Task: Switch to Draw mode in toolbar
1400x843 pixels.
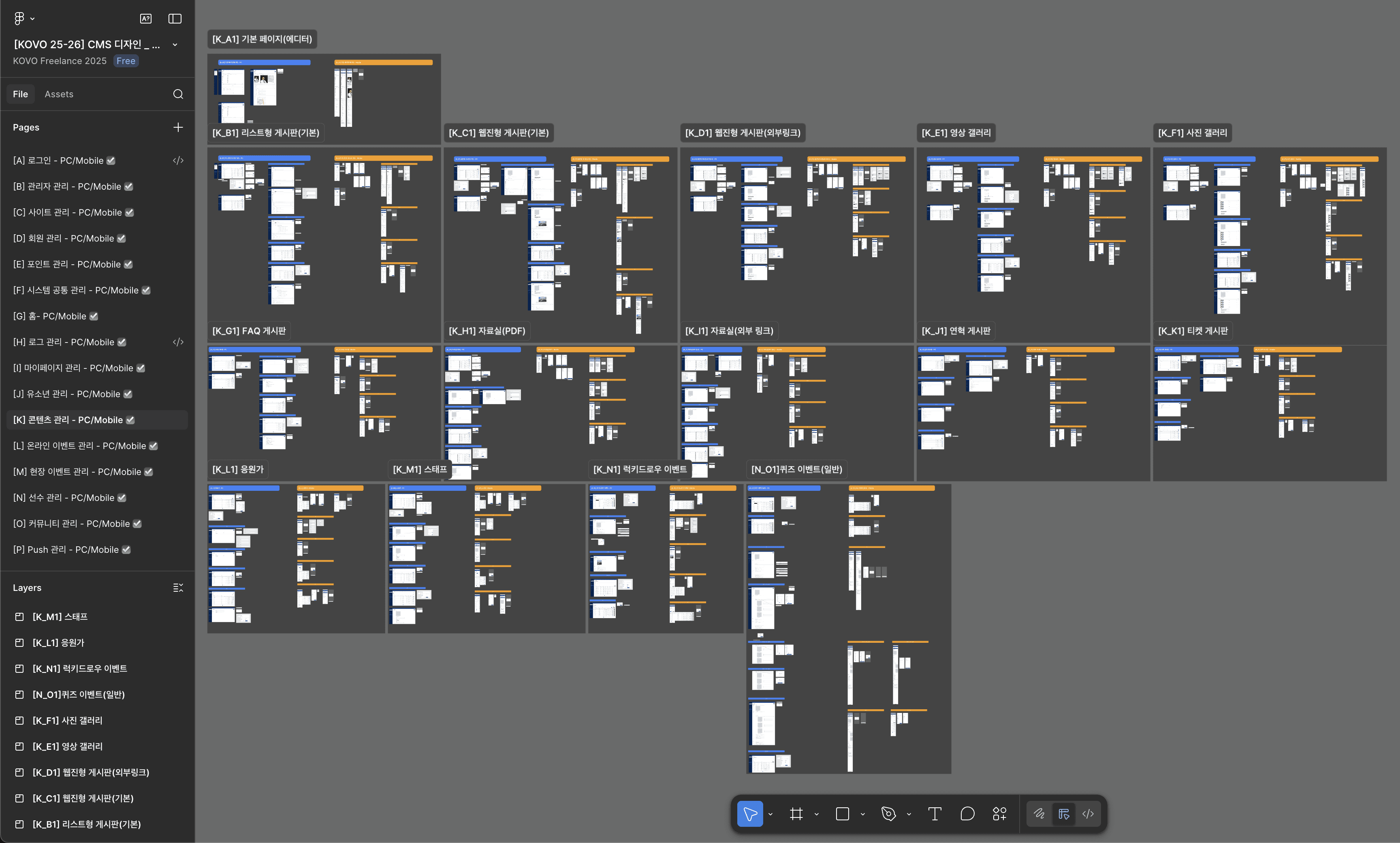Action: [x=1039, y=814]
